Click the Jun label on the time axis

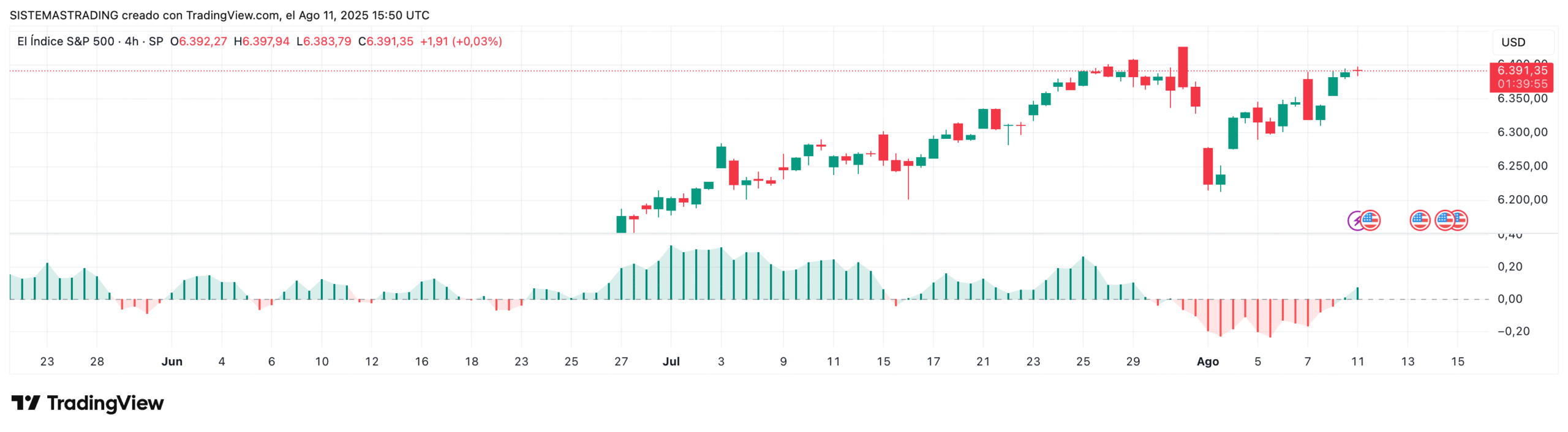[x=171, y=361]
